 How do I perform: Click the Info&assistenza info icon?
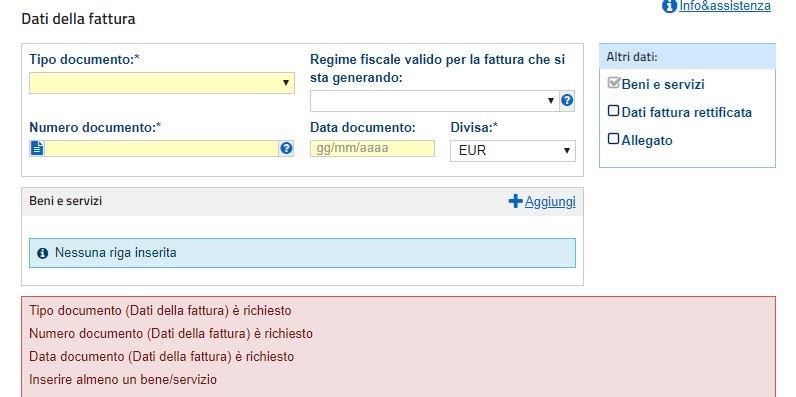click(669, 6)
